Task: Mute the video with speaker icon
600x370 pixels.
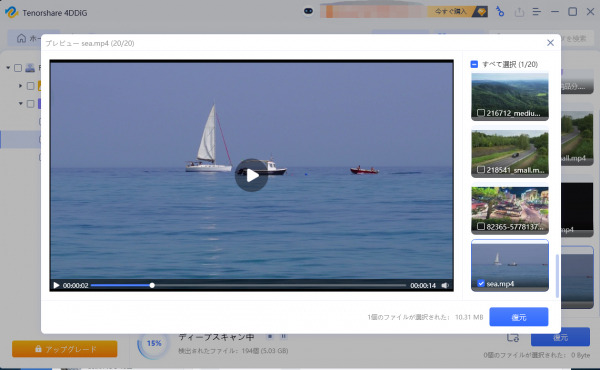Action: [445, 285]
